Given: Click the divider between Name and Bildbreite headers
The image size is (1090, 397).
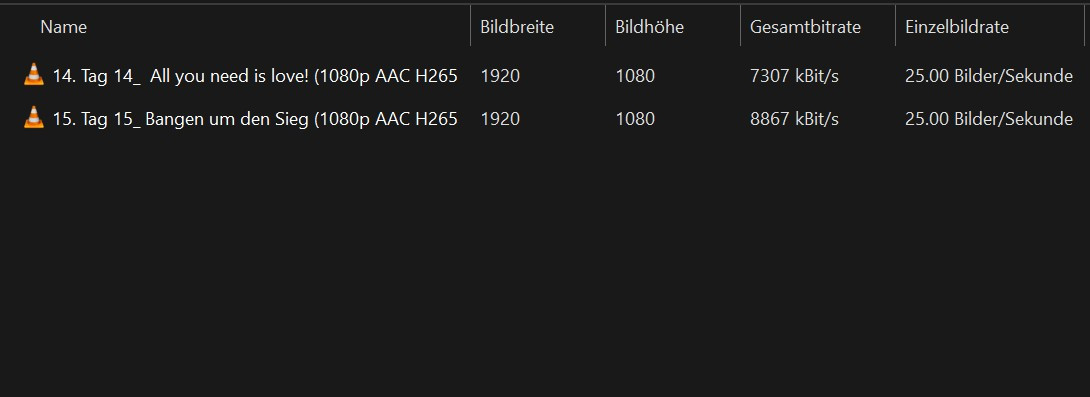Looking at the screenshot, I should coord(471,26).
